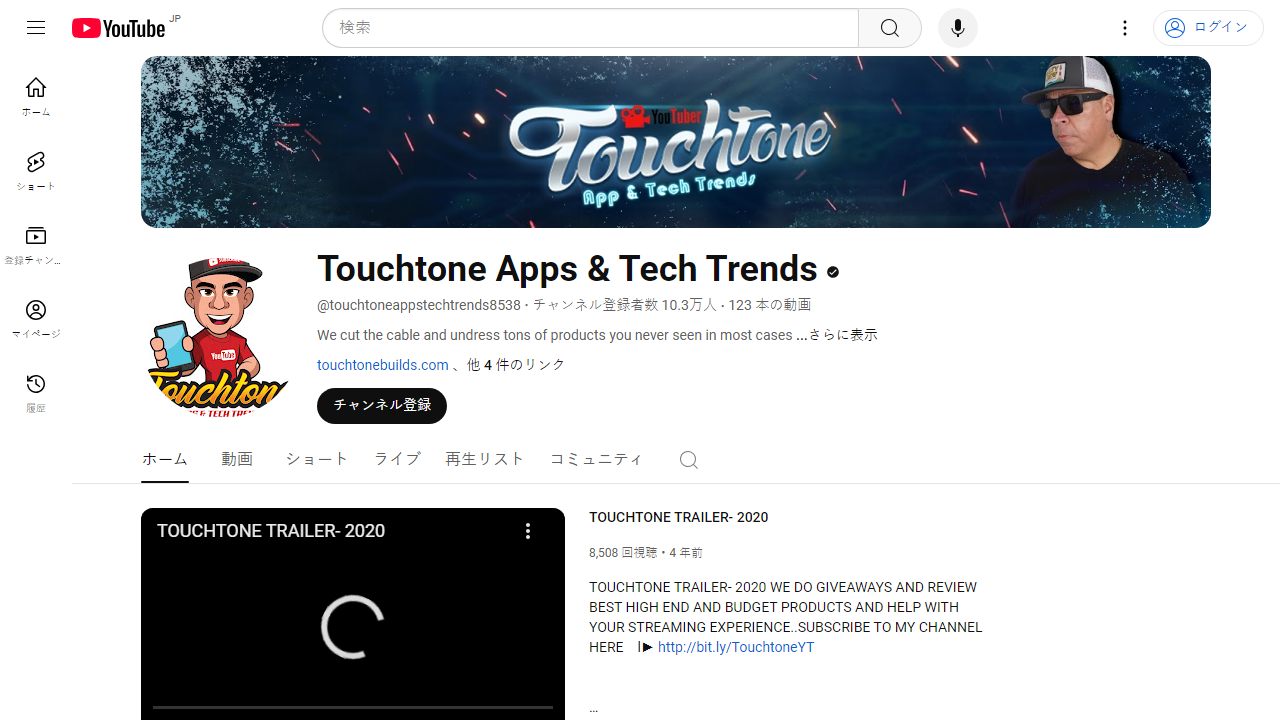1280x720 pixels.
Task: Switch to the 動画 tab
Action: point(237,459)
